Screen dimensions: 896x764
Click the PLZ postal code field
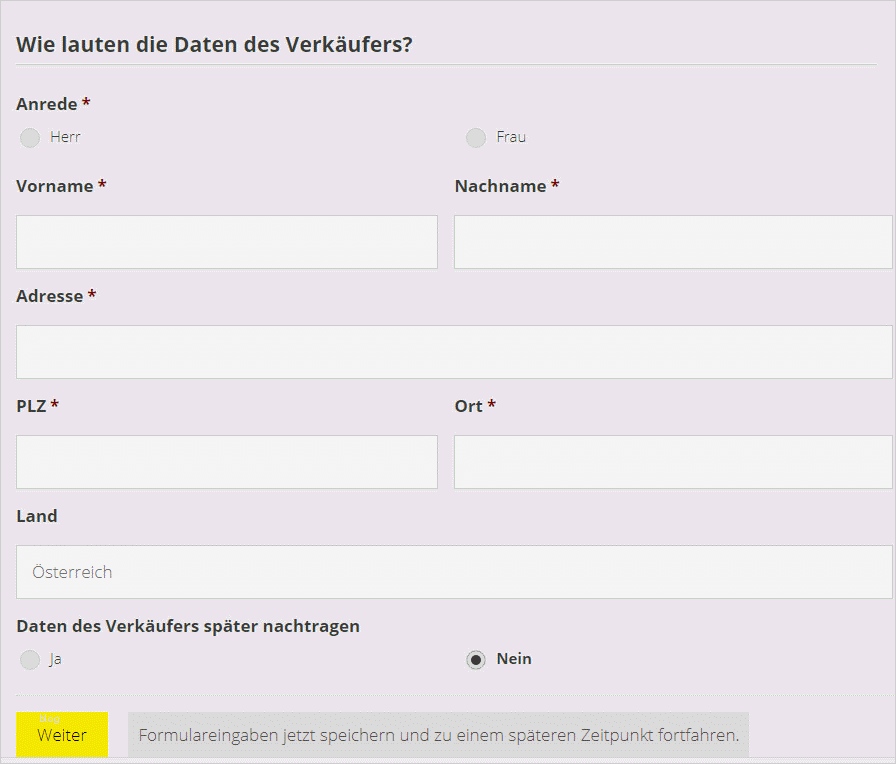point(227,462)
